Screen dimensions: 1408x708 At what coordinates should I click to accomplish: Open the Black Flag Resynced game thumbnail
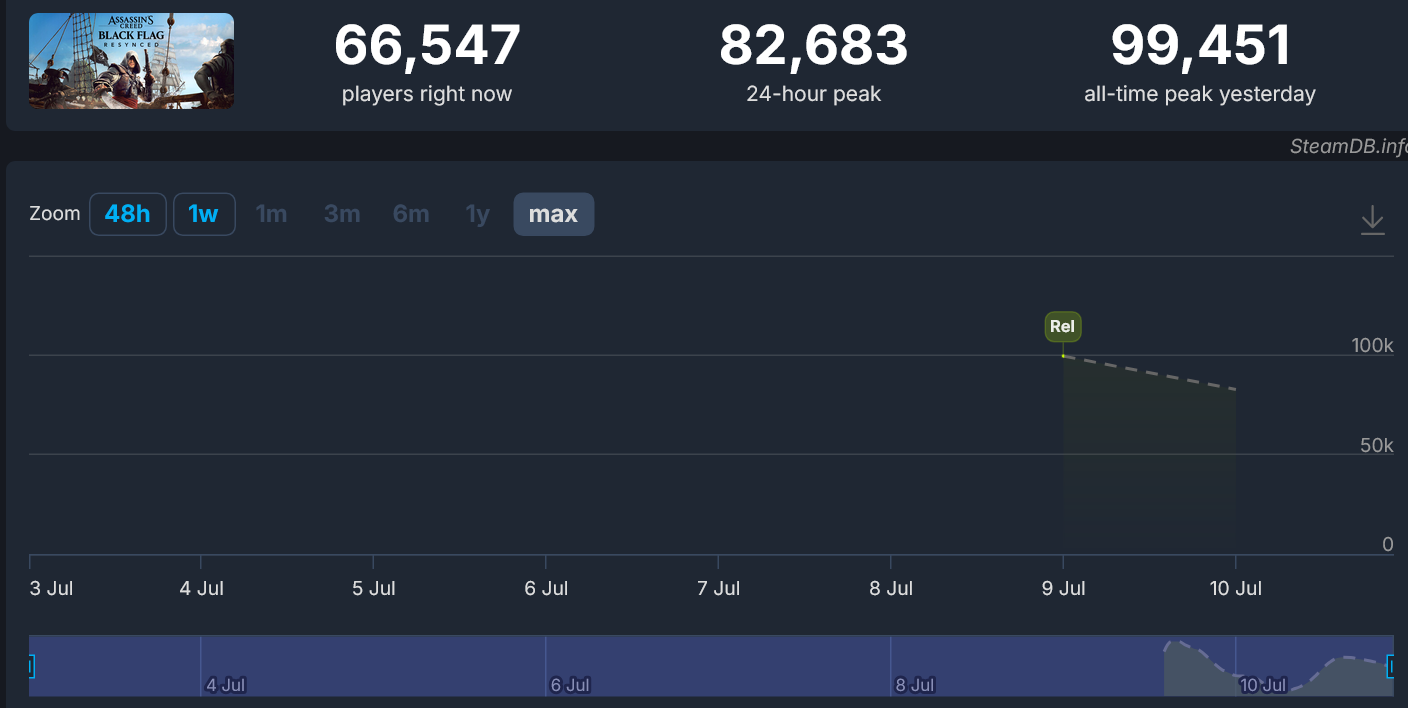tap(131, 61)
